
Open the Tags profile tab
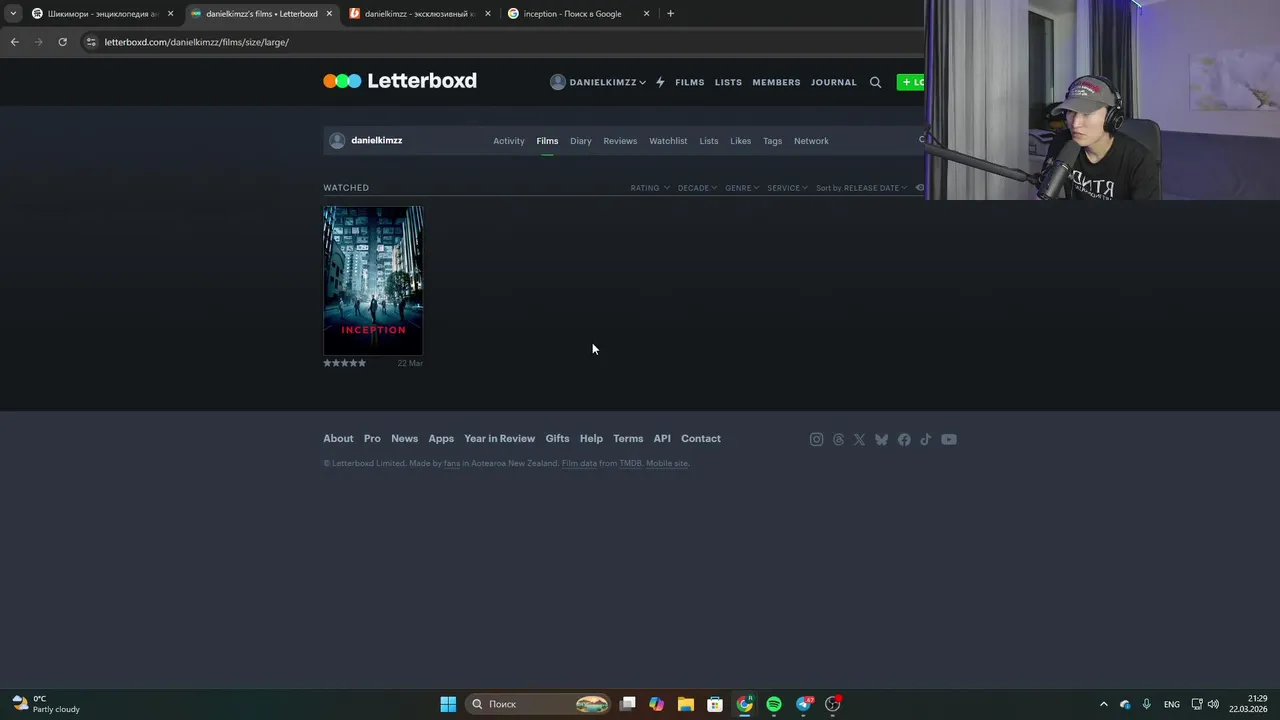pyautogui.click(x=772, y=141)
